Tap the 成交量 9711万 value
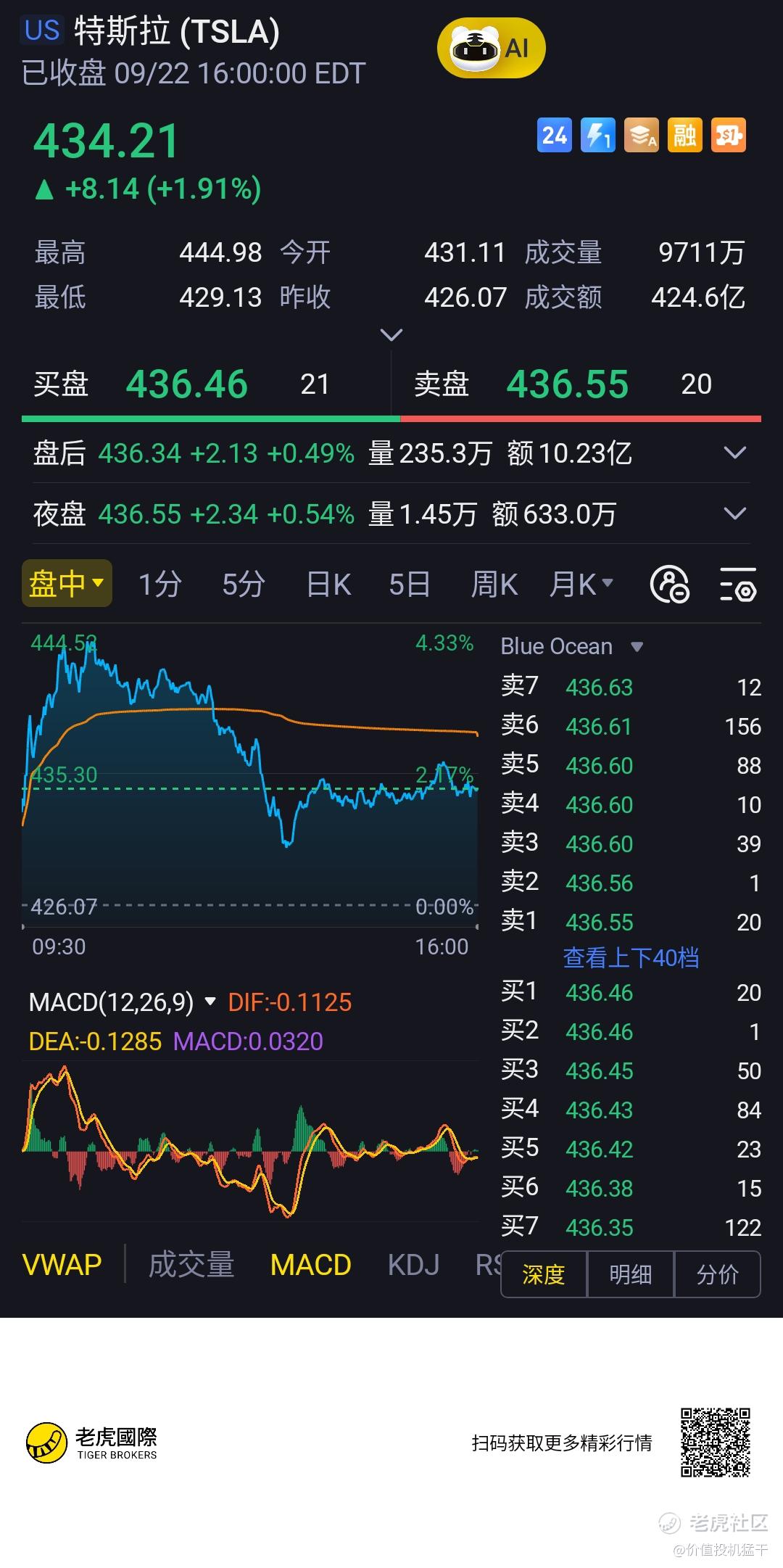Viewport: 783px width, 1568px height. [x=701, y=252]
